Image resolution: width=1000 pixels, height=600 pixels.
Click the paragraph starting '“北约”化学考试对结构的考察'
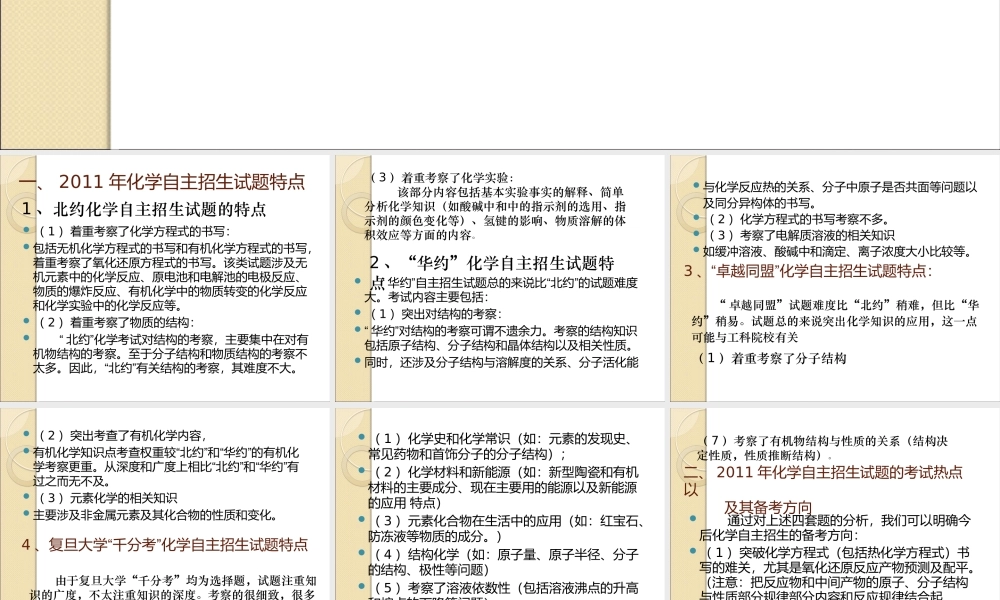171,354
